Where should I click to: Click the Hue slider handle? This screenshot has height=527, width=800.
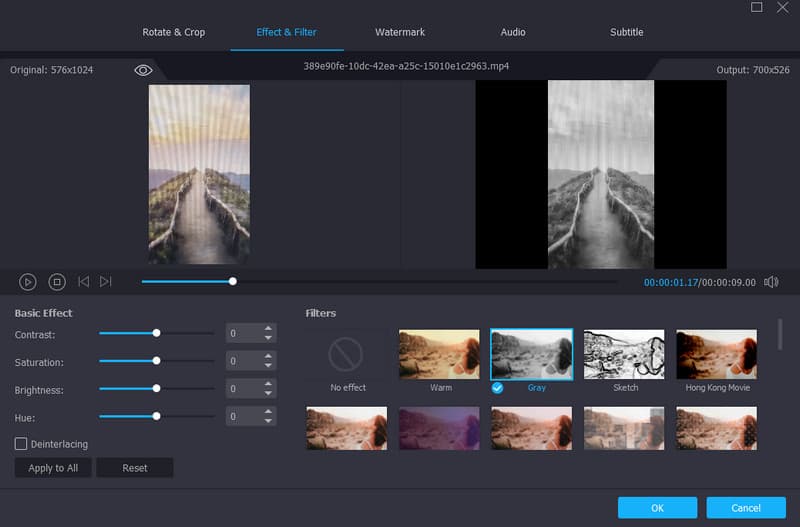[x=157, y=416]
